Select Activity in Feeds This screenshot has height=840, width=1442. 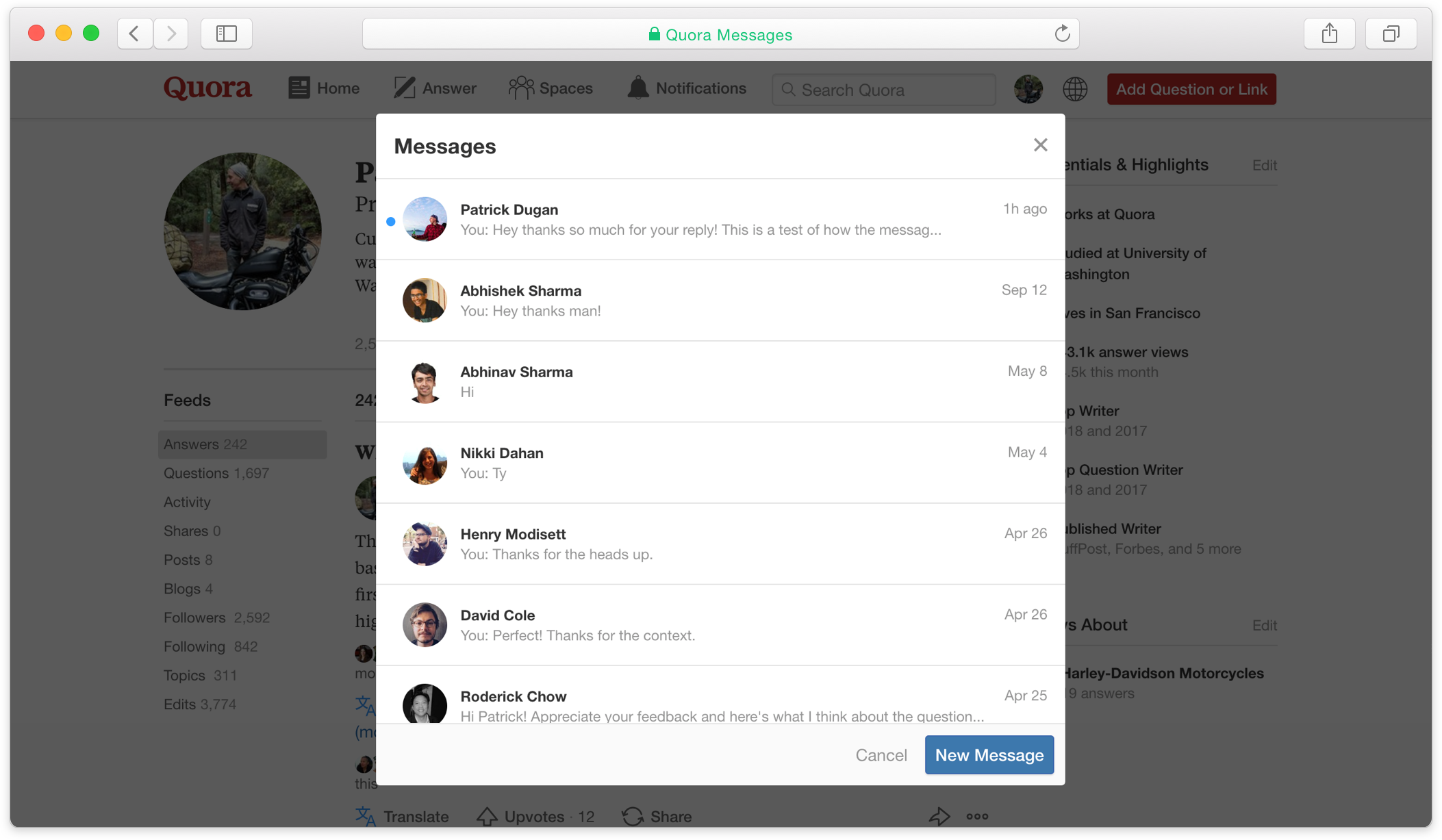pos(187,502)
